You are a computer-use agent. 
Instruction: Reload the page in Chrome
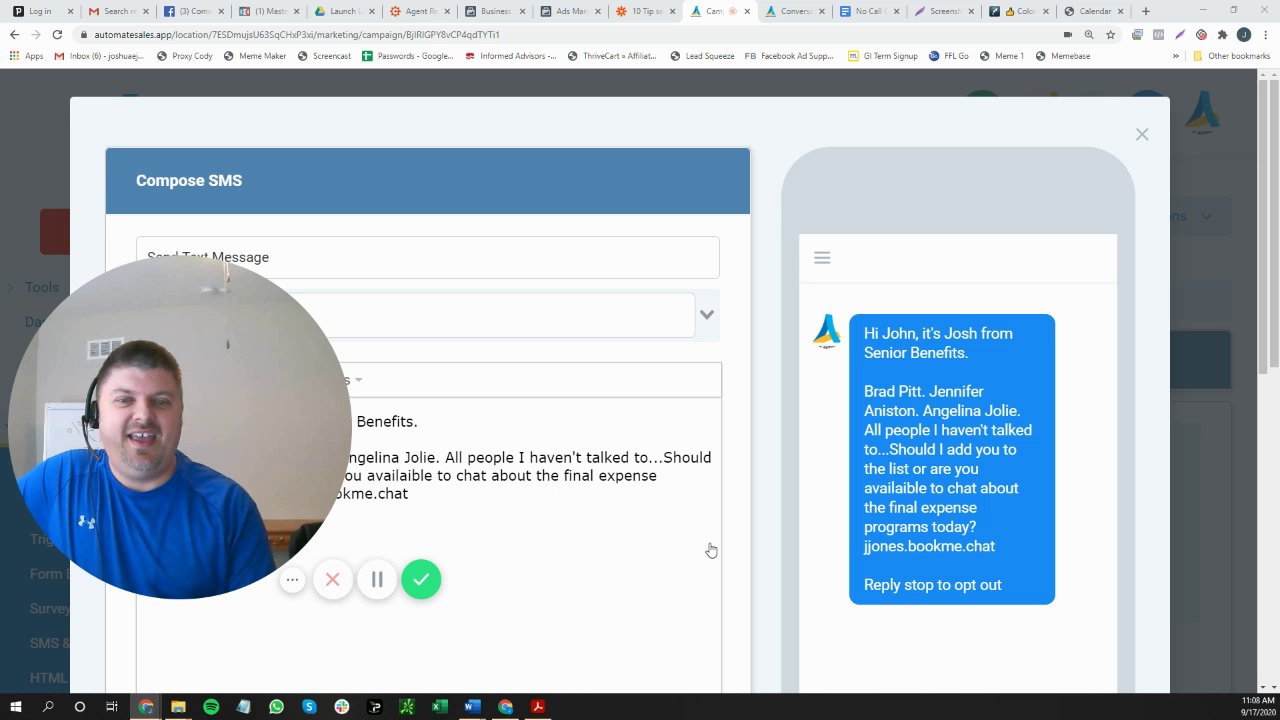57,34
